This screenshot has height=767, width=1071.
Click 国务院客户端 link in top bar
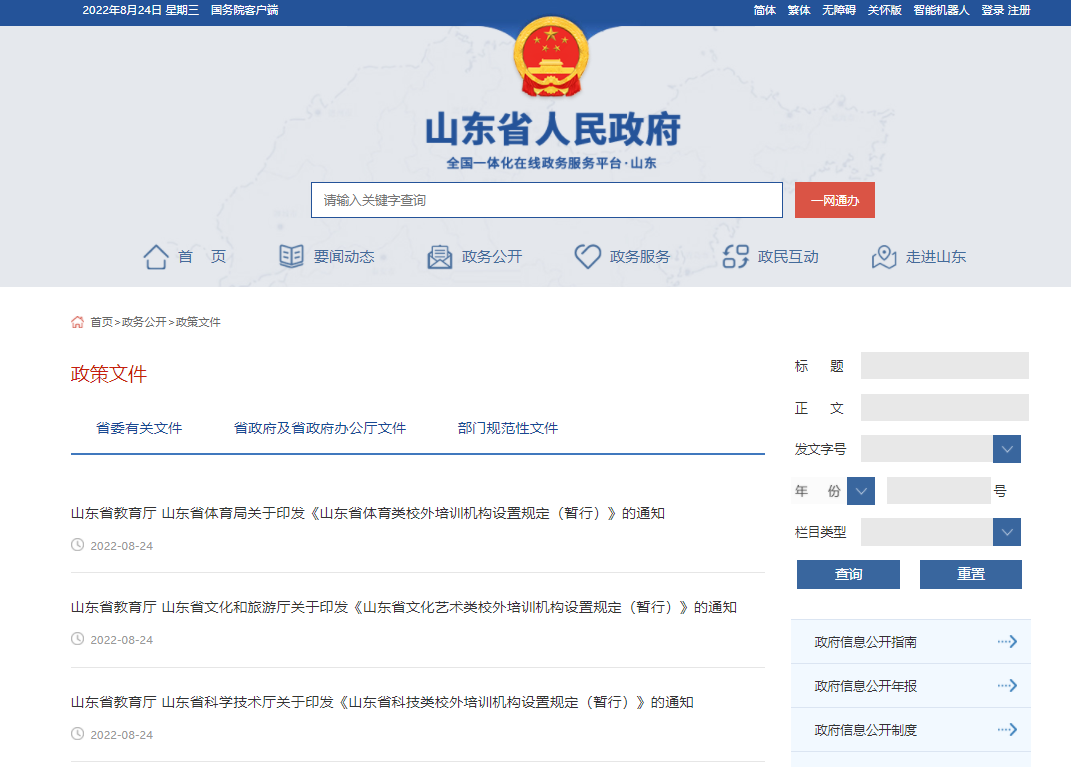(245, 10)
